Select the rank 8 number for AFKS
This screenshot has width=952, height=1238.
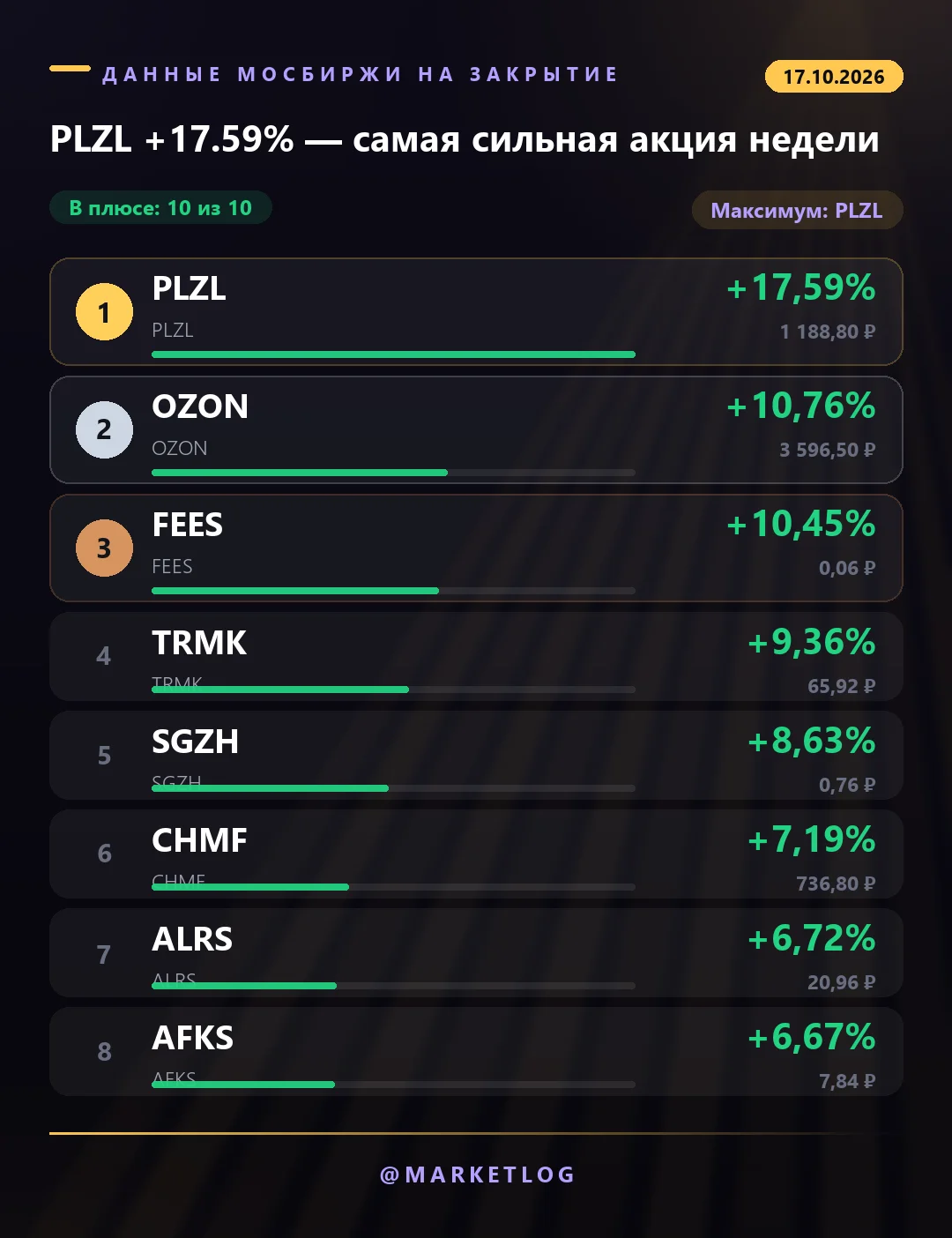tap(104, 1051)
